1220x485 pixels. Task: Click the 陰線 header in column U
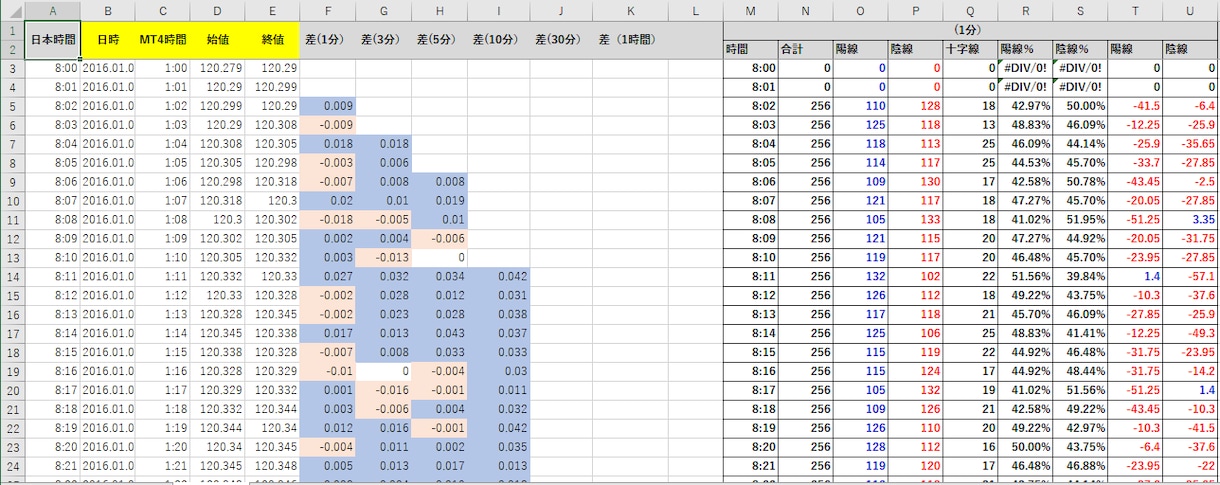(1190, 50)
